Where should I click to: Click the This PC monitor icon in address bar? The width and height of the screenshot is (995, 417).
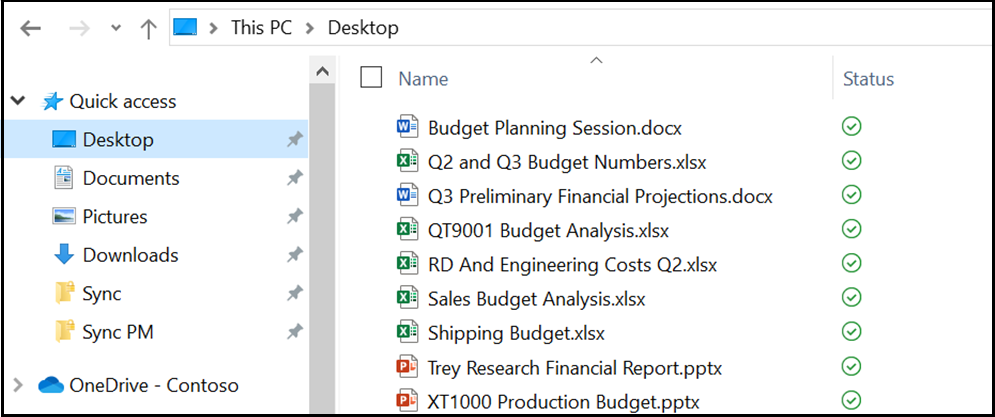pyautogui.click(x=186, y=28)
